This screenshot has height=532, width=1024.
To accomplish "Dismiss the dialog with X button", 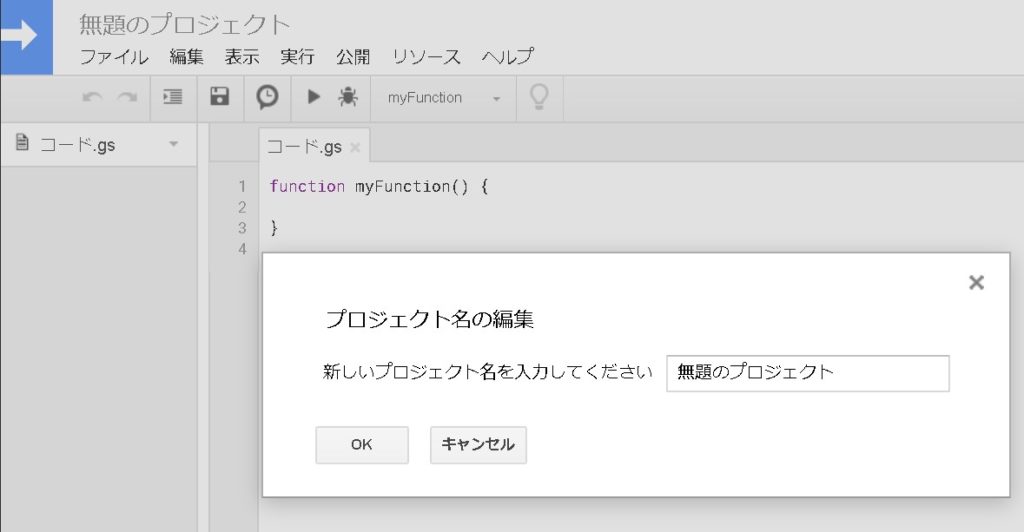I will (976, 283).
